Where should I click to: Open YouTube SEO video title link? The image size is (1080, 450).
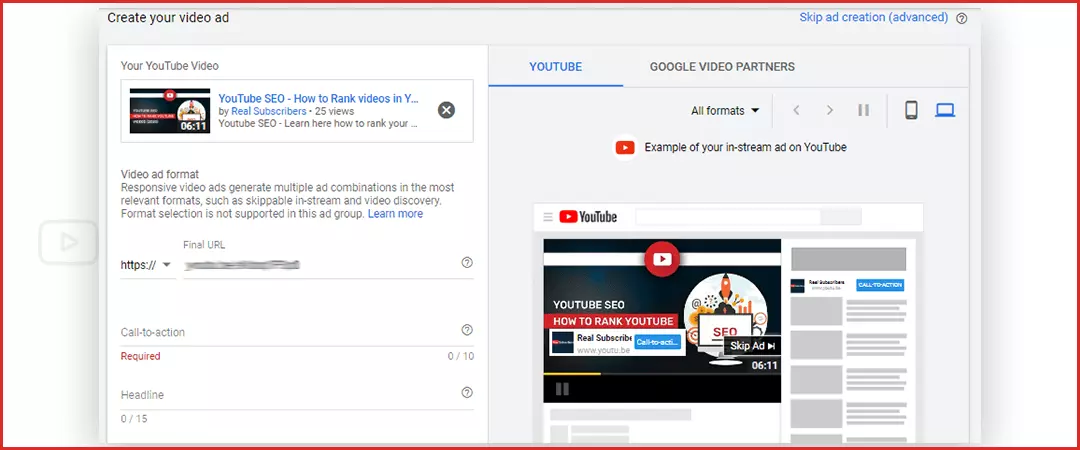tap(318, 99)
